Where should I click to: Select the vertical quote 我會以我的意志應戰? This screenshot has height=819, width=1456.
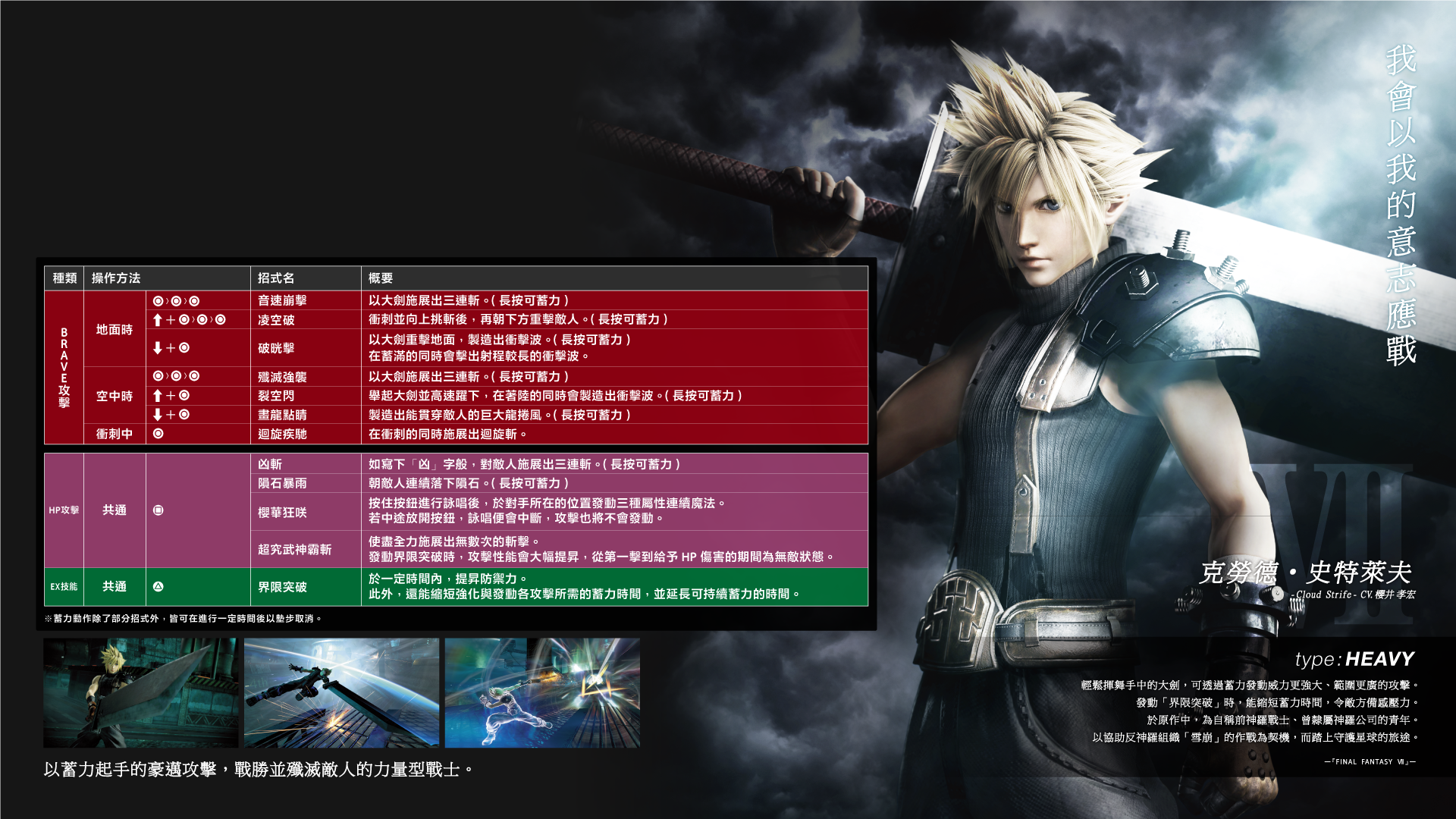coord(1401,205)
